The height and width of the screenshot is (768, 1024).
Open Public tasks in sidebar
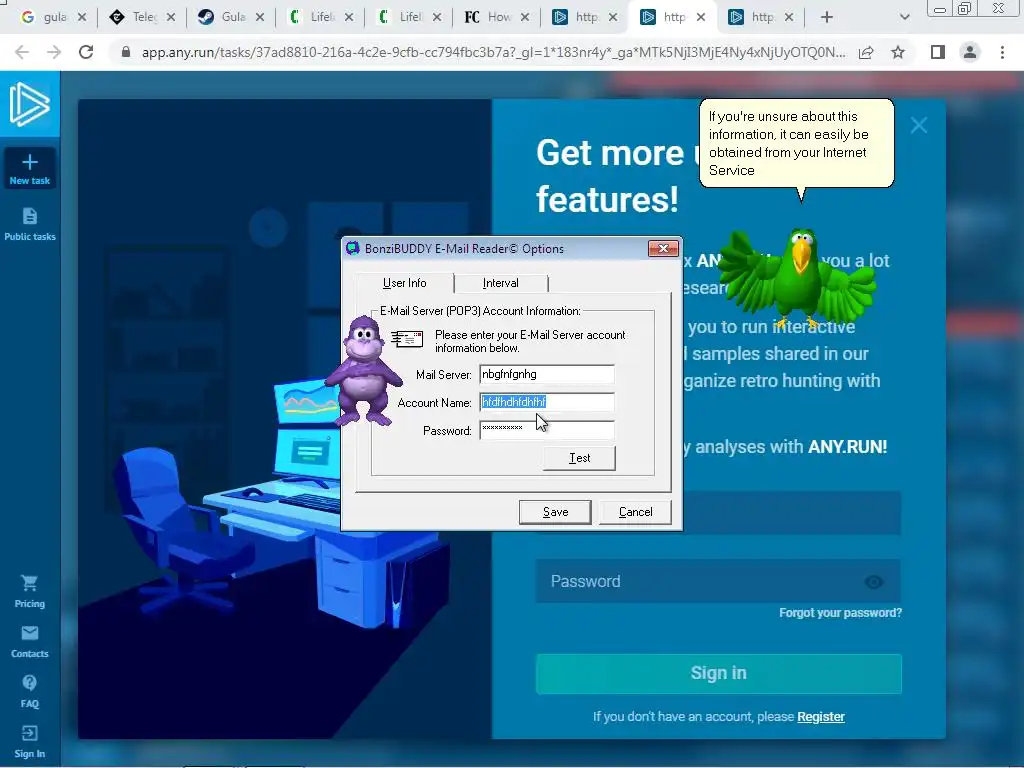tap(29, 224)
